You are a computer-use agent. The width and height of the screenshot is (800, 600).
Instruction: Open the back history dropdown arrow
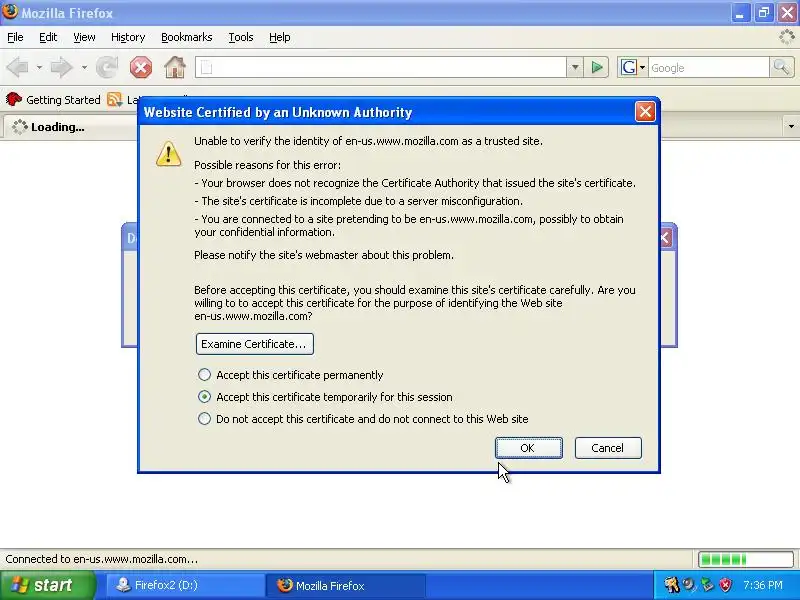pyautogui.click(x=39, y=67)
